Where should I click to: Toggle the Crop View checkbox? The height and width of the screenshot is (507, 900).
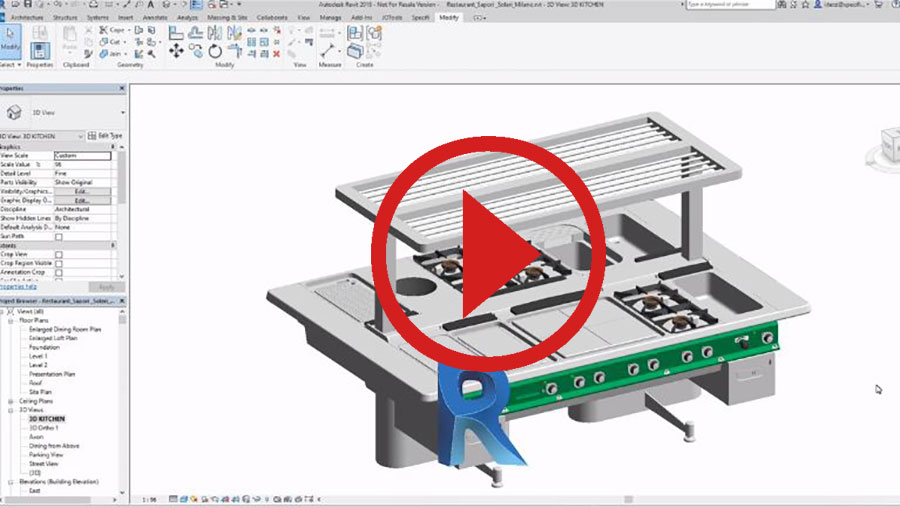pyautogui.click(x=59, y=254)
